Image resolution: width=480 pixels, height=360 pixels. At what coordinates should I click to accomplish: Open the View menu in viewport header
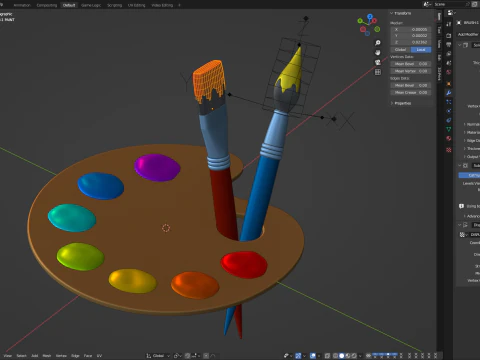tap(7, 356)
